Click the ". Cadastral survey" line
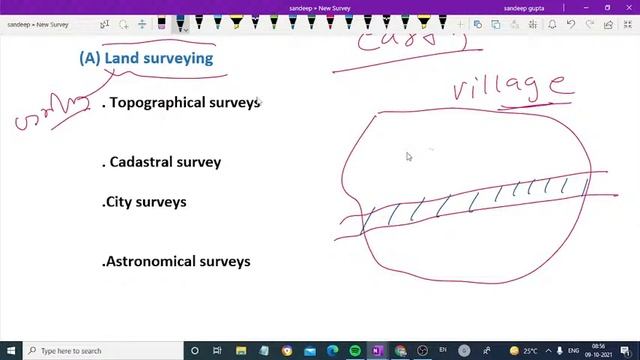 pos(161,162)
